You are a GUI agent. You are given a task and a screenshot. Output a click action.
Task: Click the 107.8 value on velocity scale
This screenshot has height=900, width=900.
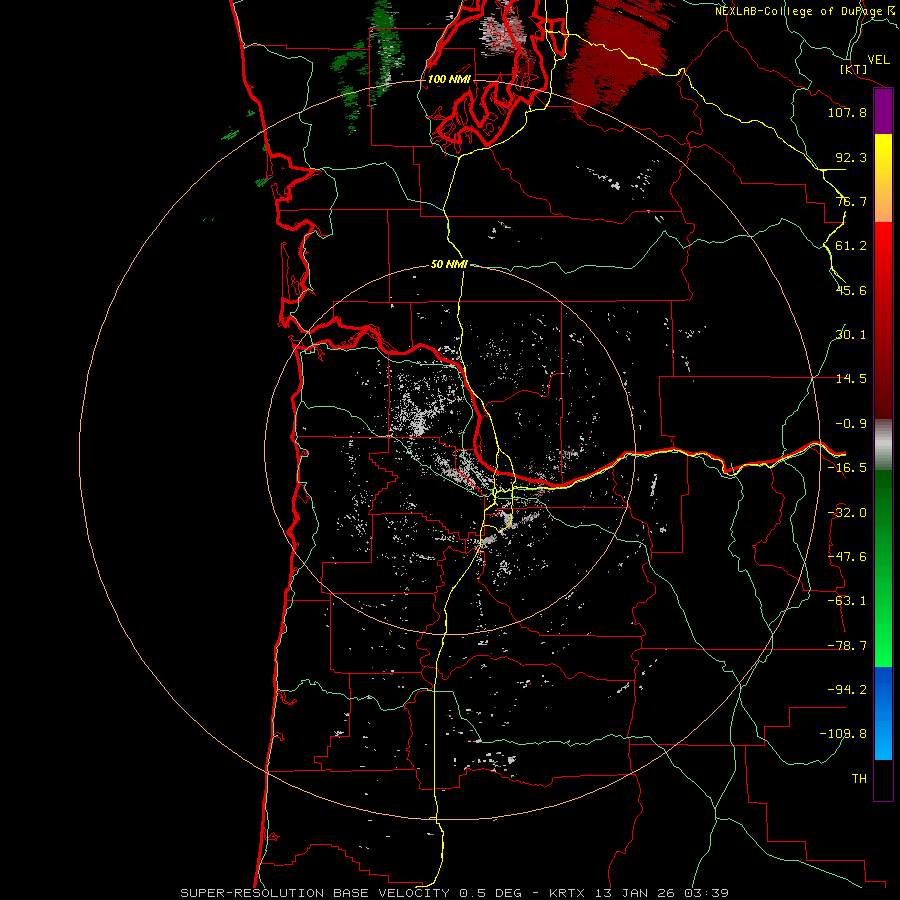(x=847, y=112)
